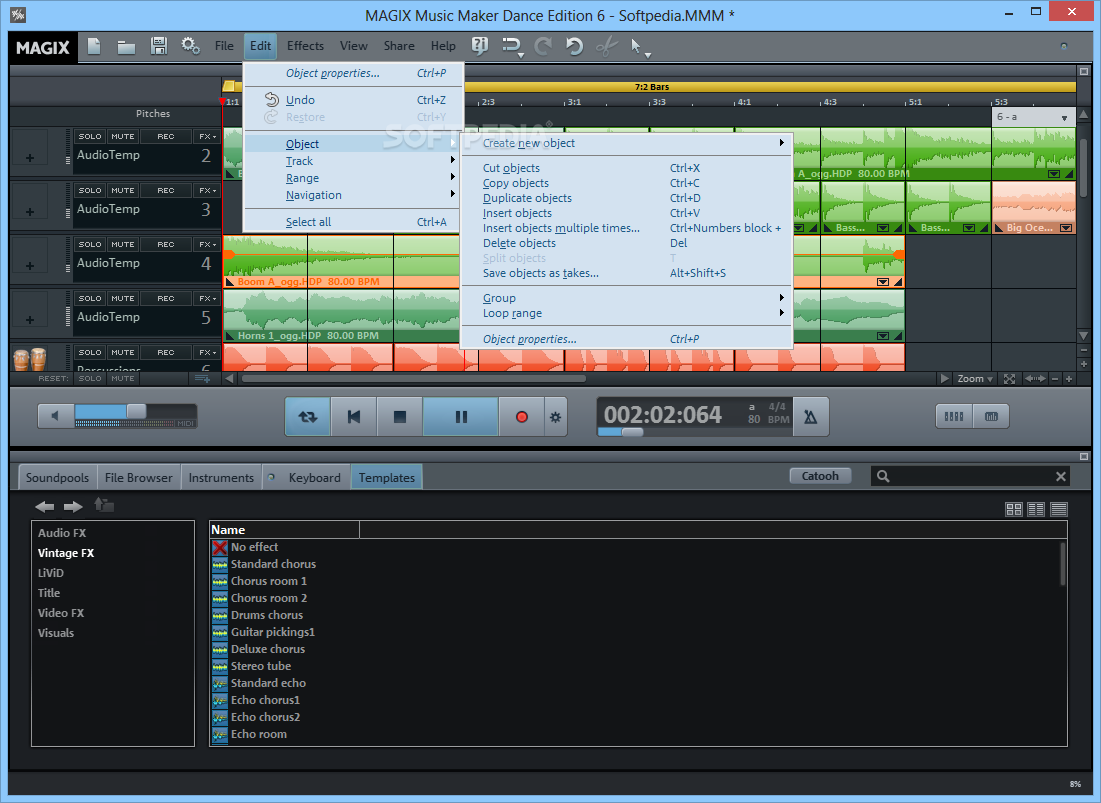The height and width of the screenshot is (803, 1101).
Task: Save project with floppy disk icon
Action: click(x=159, y=46)
